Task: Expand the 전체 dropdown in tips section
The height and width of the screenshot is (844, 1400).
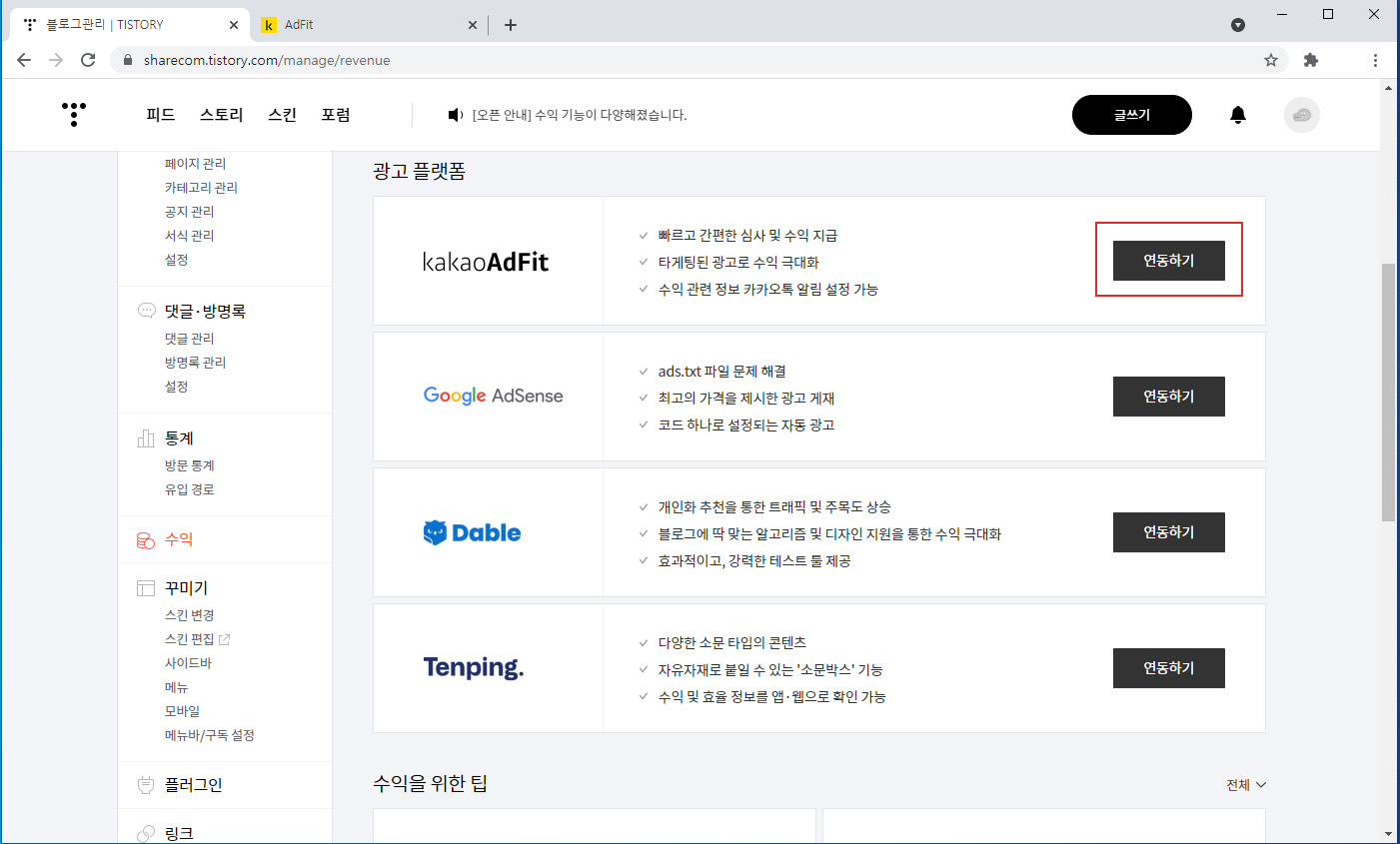Action: tap(1246, 785)
